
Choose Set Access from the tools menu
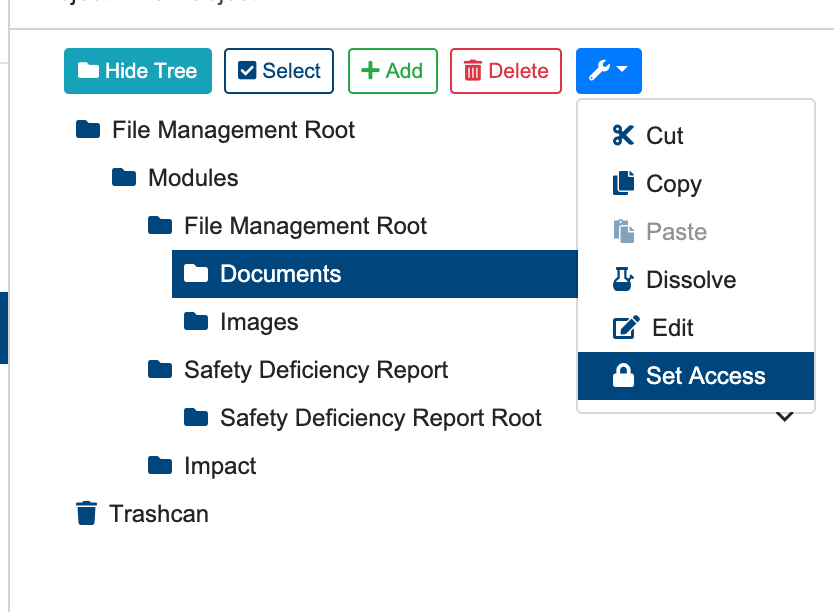point(696,376)
